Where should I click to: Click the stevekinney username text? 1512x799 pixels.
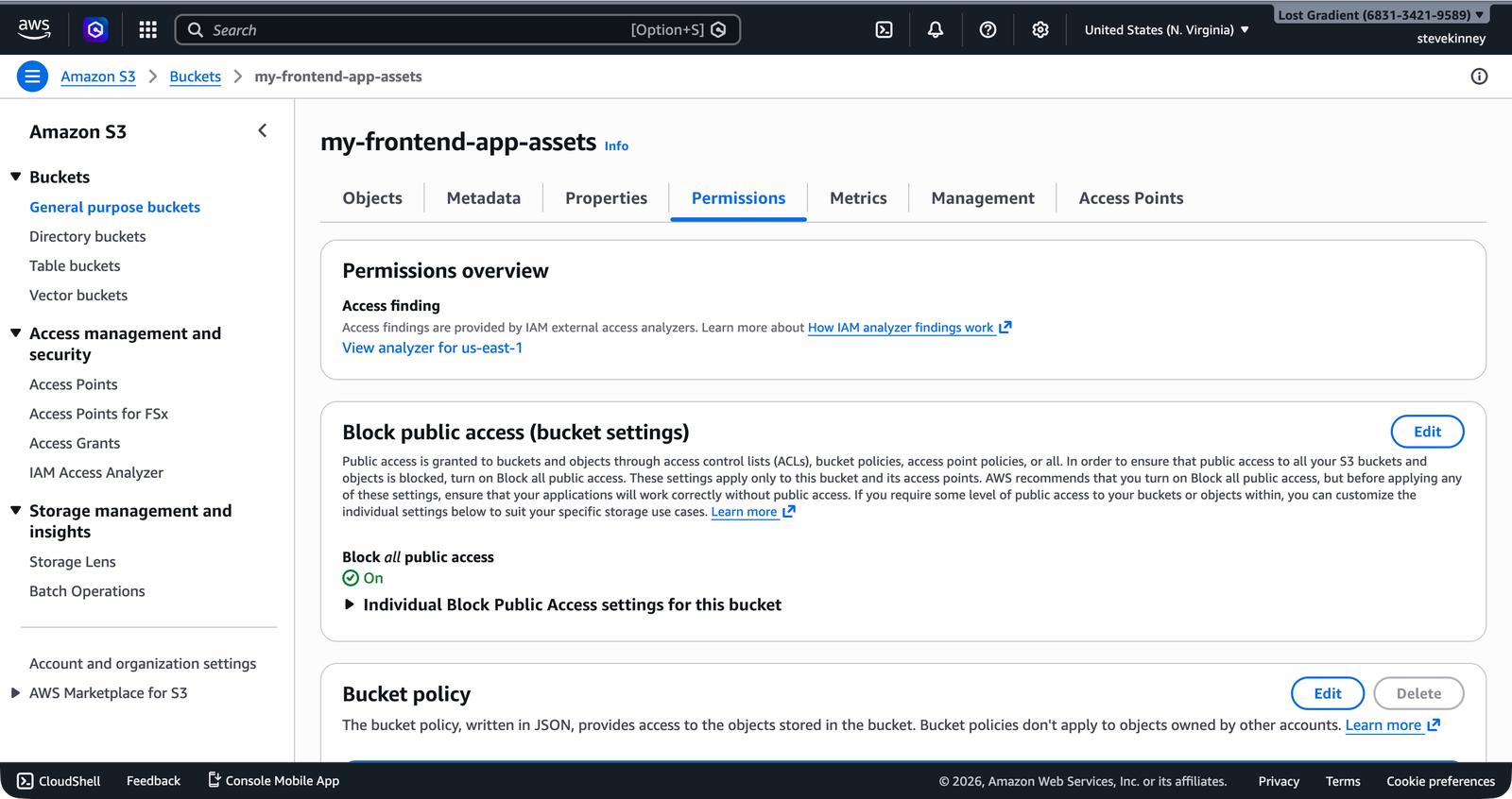tap(1451, 39)
